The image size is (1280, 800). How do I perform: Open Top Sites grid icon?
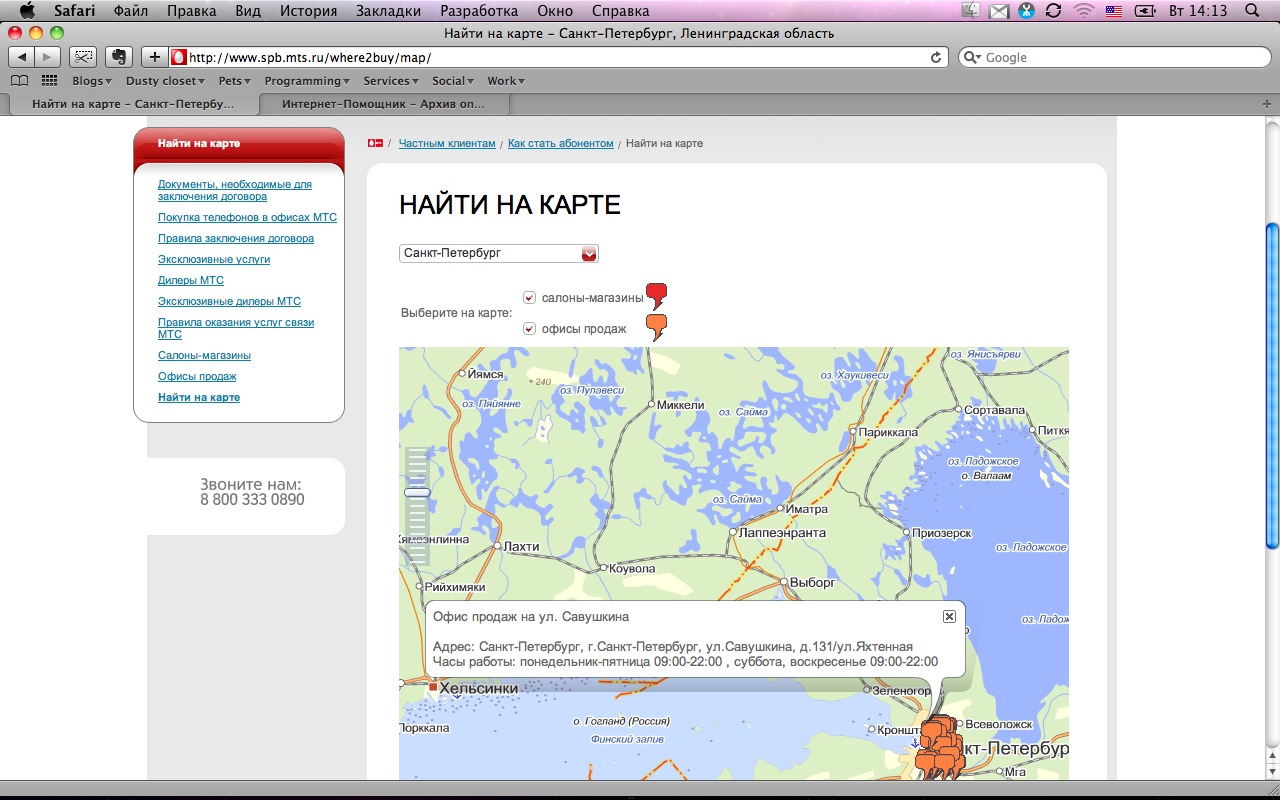coord(49,81)
